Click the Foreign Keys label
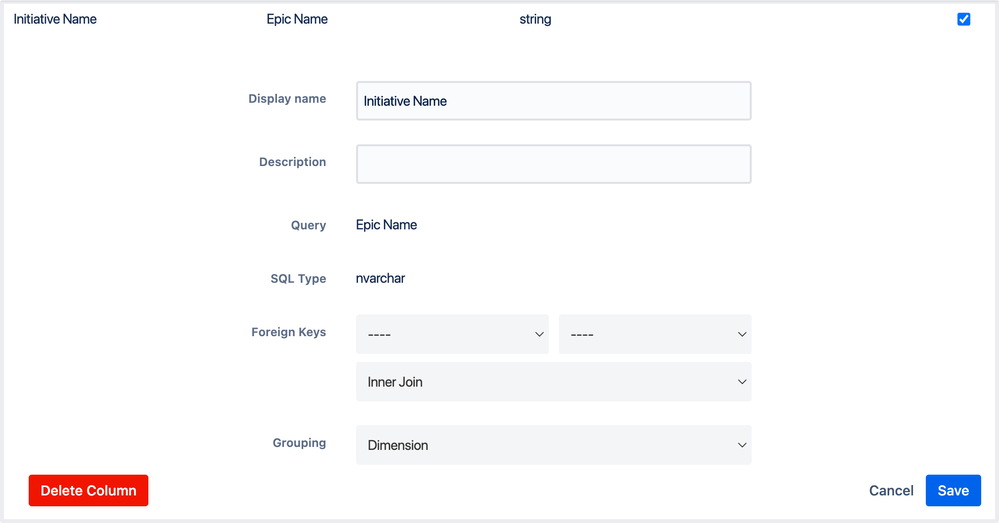999x523 pixels. point(288,332)
